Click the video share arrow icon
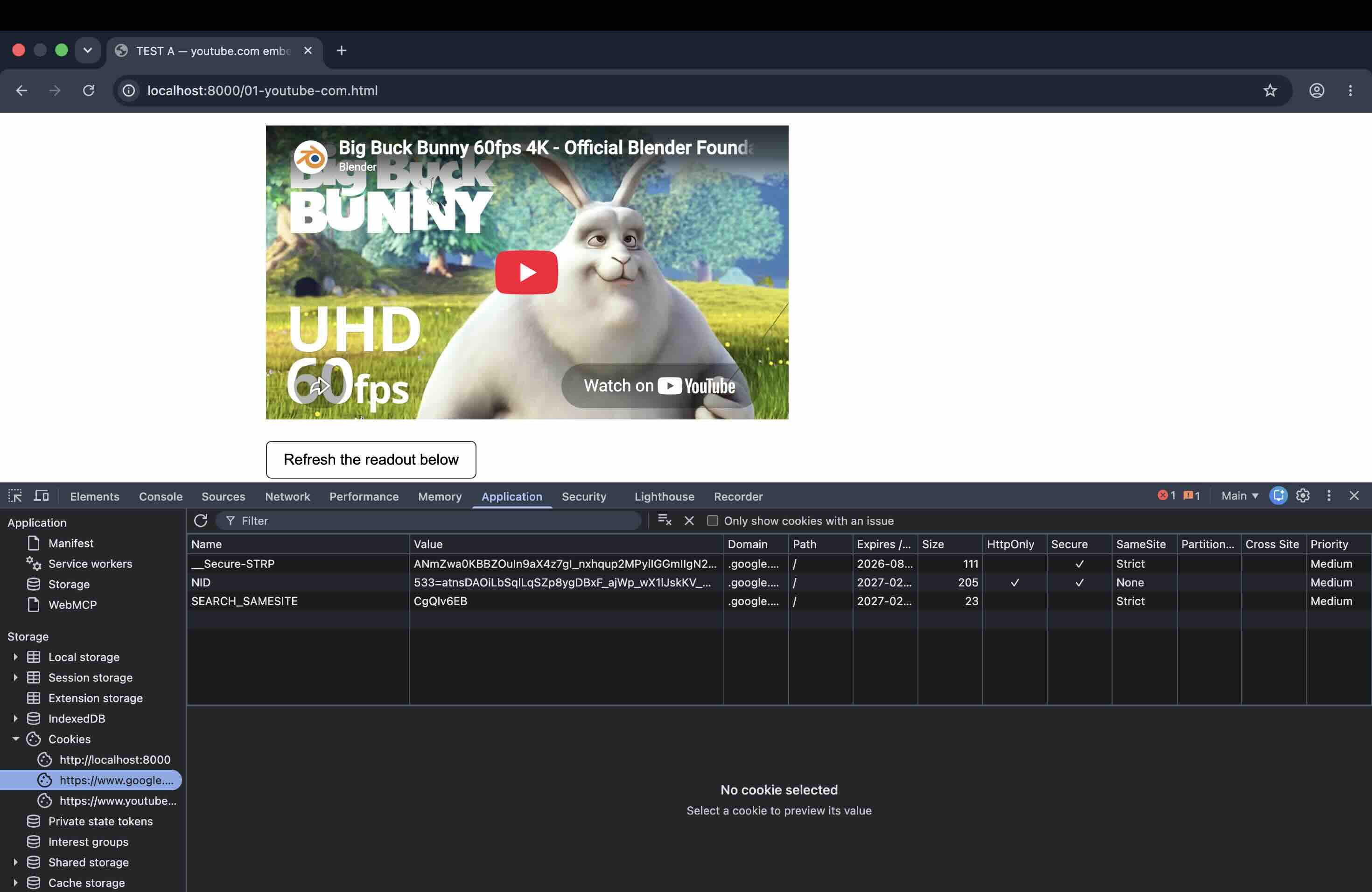The image size is (1372, 892). coord(319,385)
